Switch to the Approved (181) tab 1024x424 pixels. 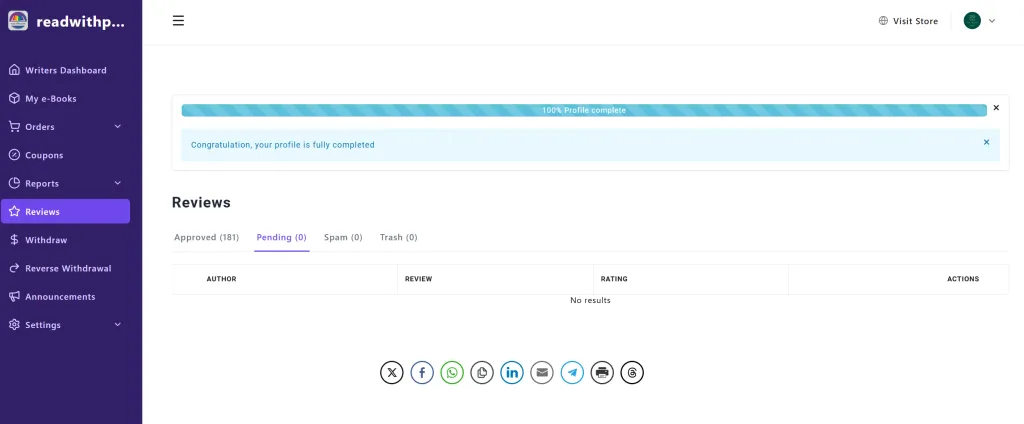pos(206,238)
